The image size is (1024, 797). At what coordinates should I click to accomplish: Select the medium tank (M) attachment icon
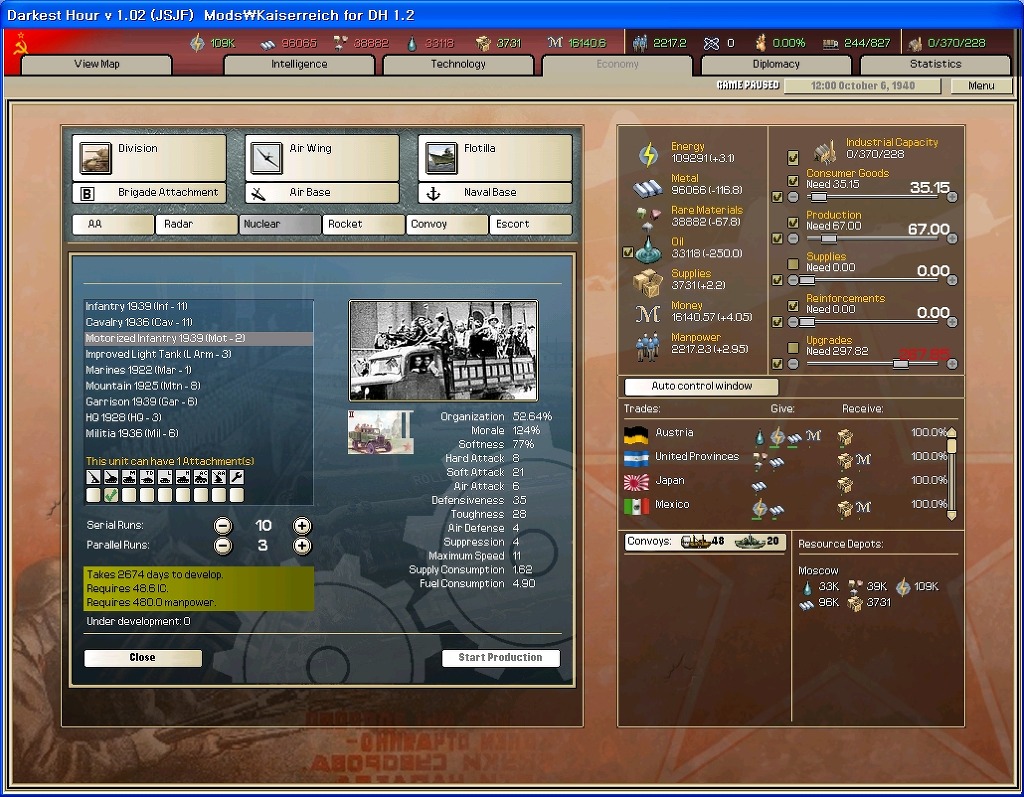tap(129, 478)
